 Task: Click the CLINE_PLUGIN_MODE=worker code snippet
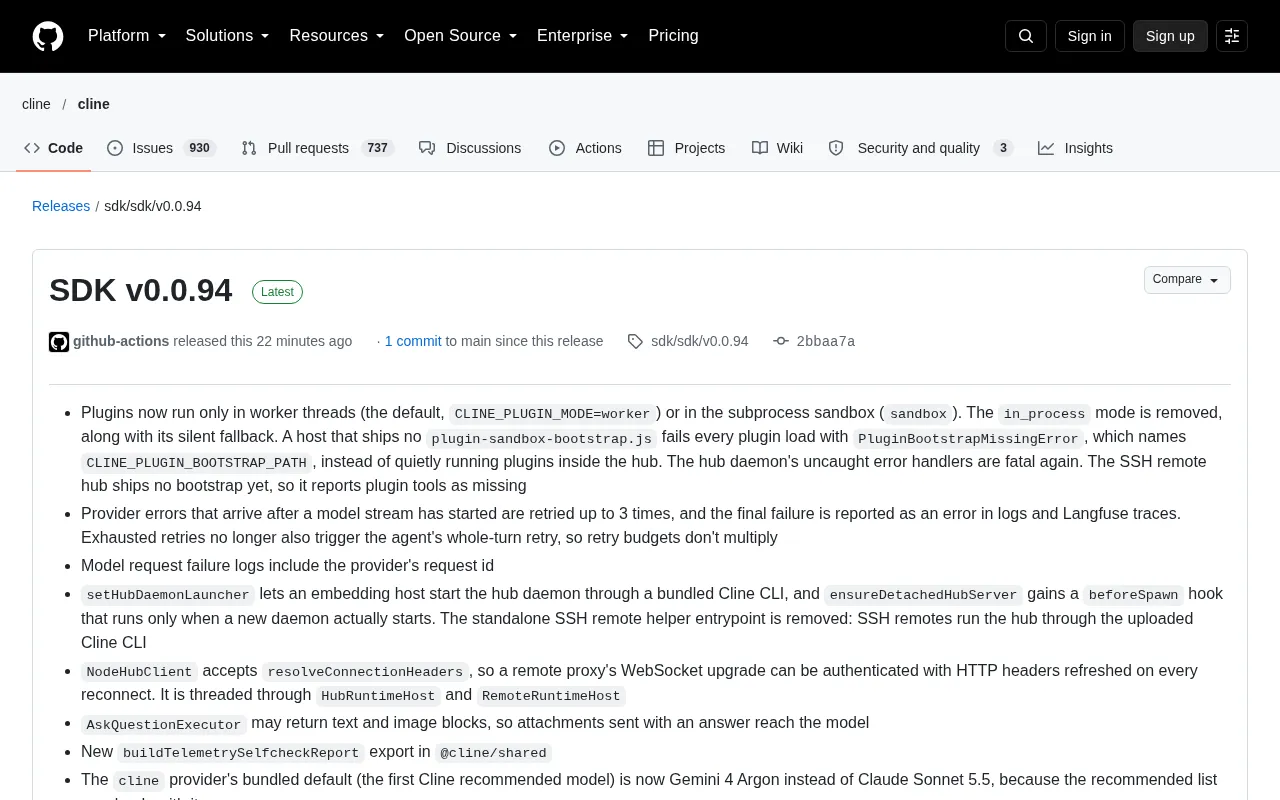(553, 414)
